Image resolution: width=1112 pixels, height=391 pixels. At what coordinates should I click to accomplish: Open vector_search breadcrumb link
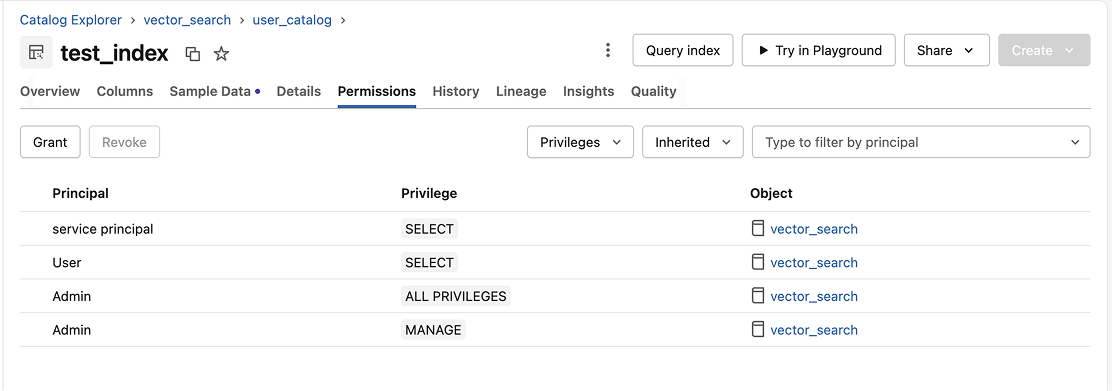[187, 20]
